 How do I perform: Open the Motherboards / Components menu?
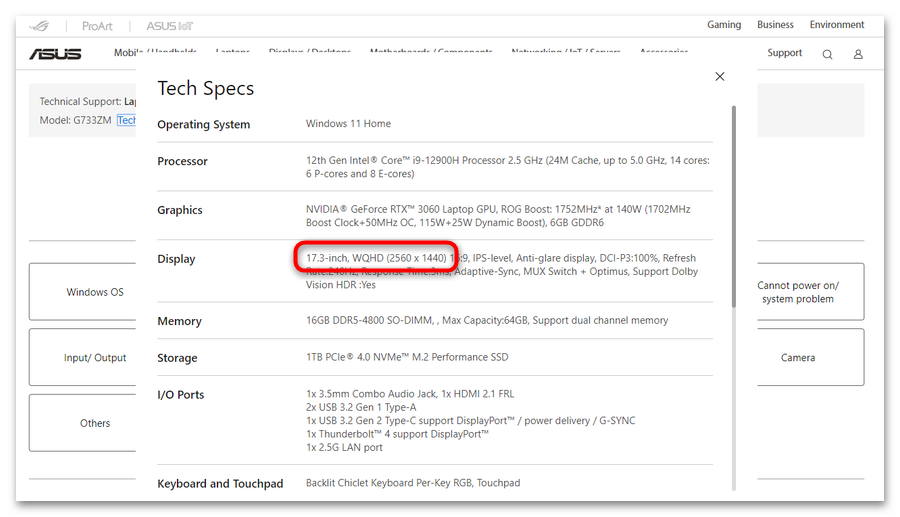coord(431,52)
